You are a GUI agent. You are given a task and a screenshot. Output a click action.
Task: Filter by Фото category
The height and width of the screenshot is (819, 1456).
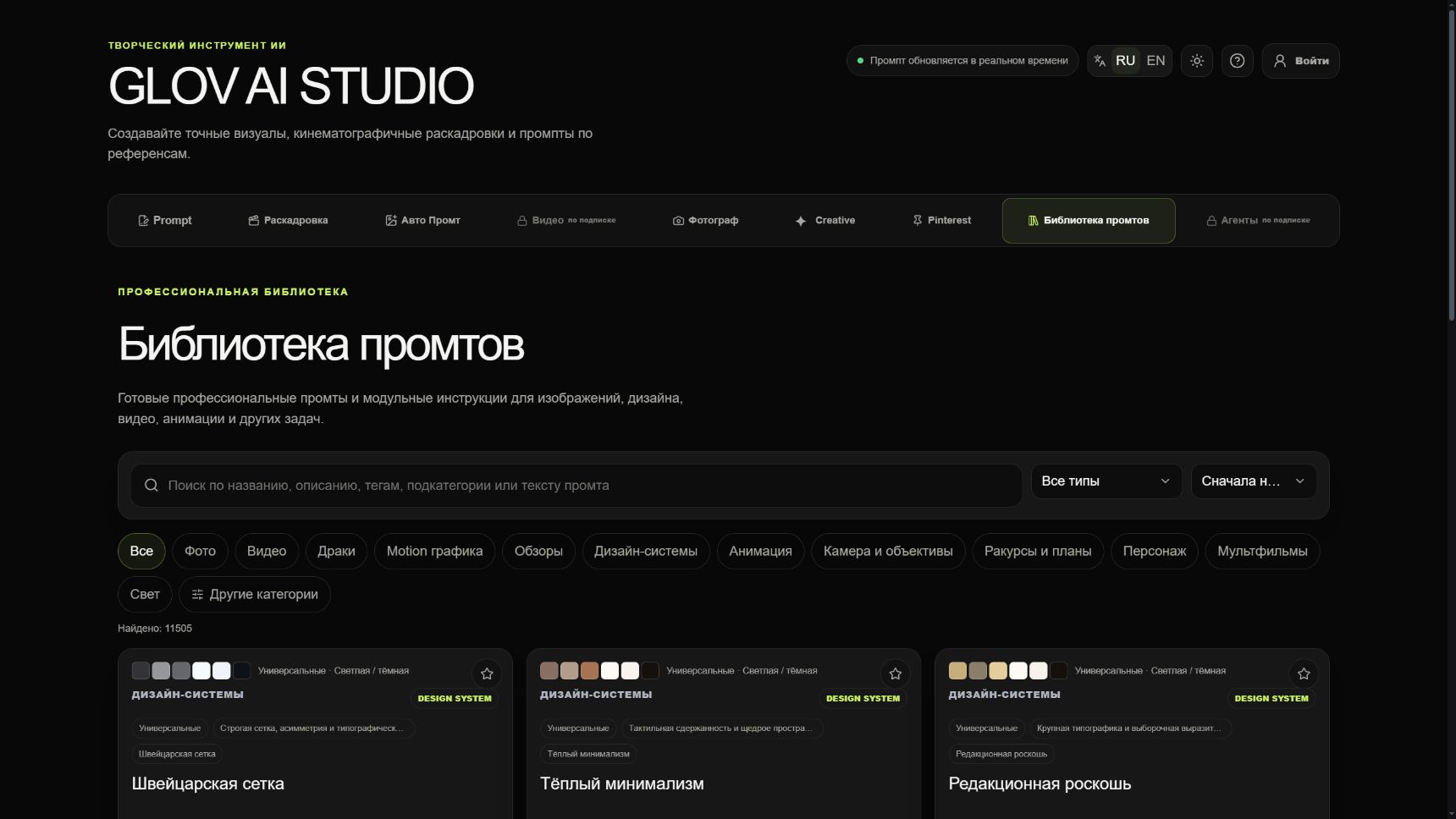click(200, 551)
